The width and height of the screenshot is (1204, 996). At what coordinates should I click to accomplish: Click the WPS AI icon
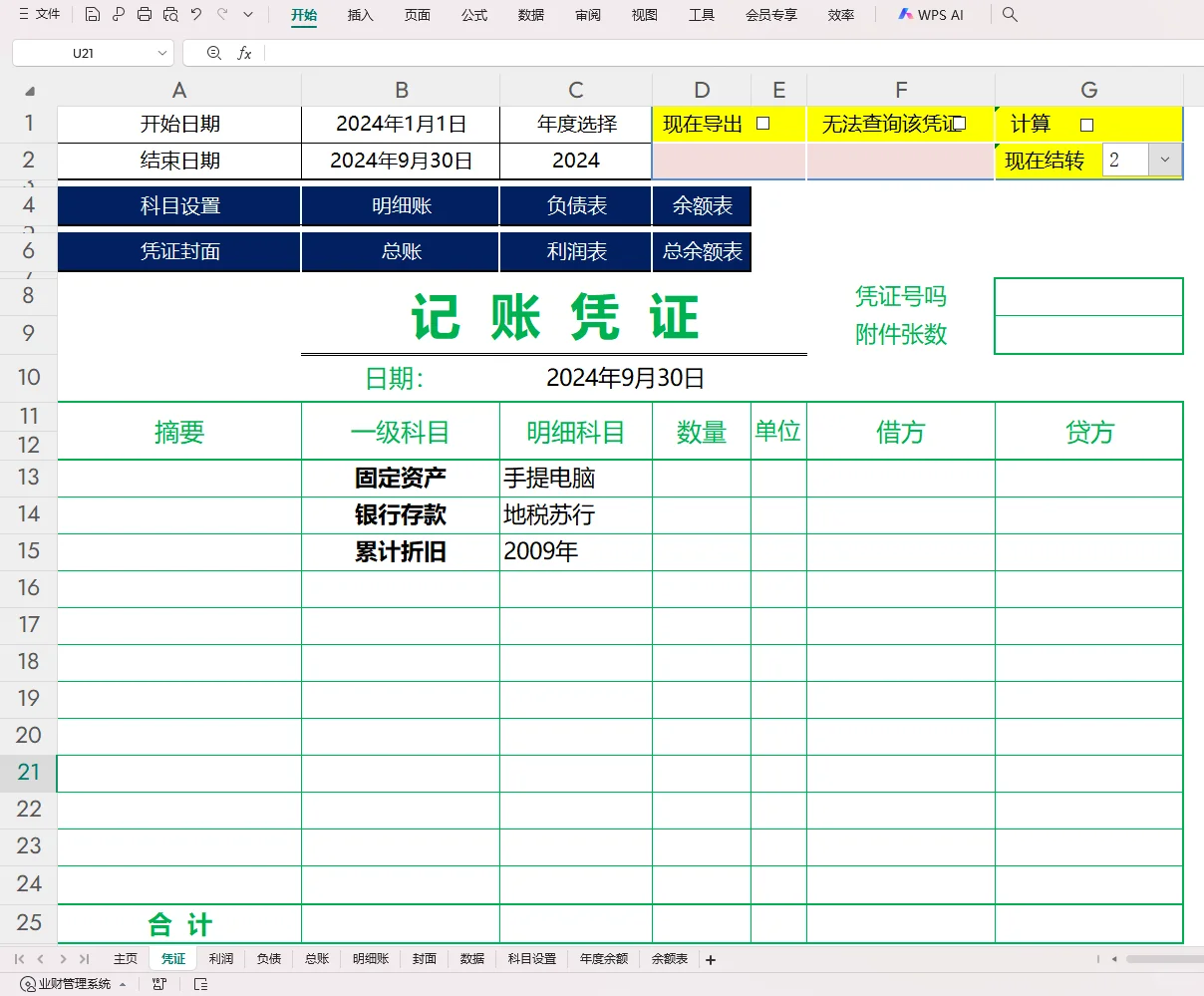(907, 15)
